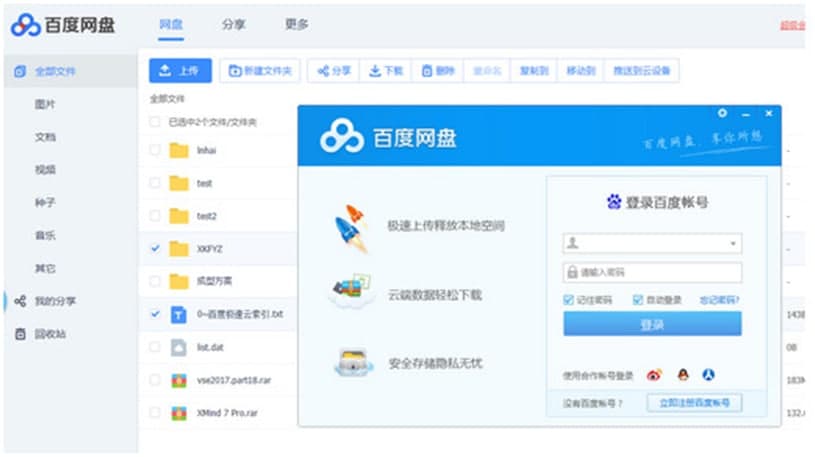Viewport: 815px width, 457px height.
Task: Check the lnhai folder checkbox
Action: click(x=154, y=150)
